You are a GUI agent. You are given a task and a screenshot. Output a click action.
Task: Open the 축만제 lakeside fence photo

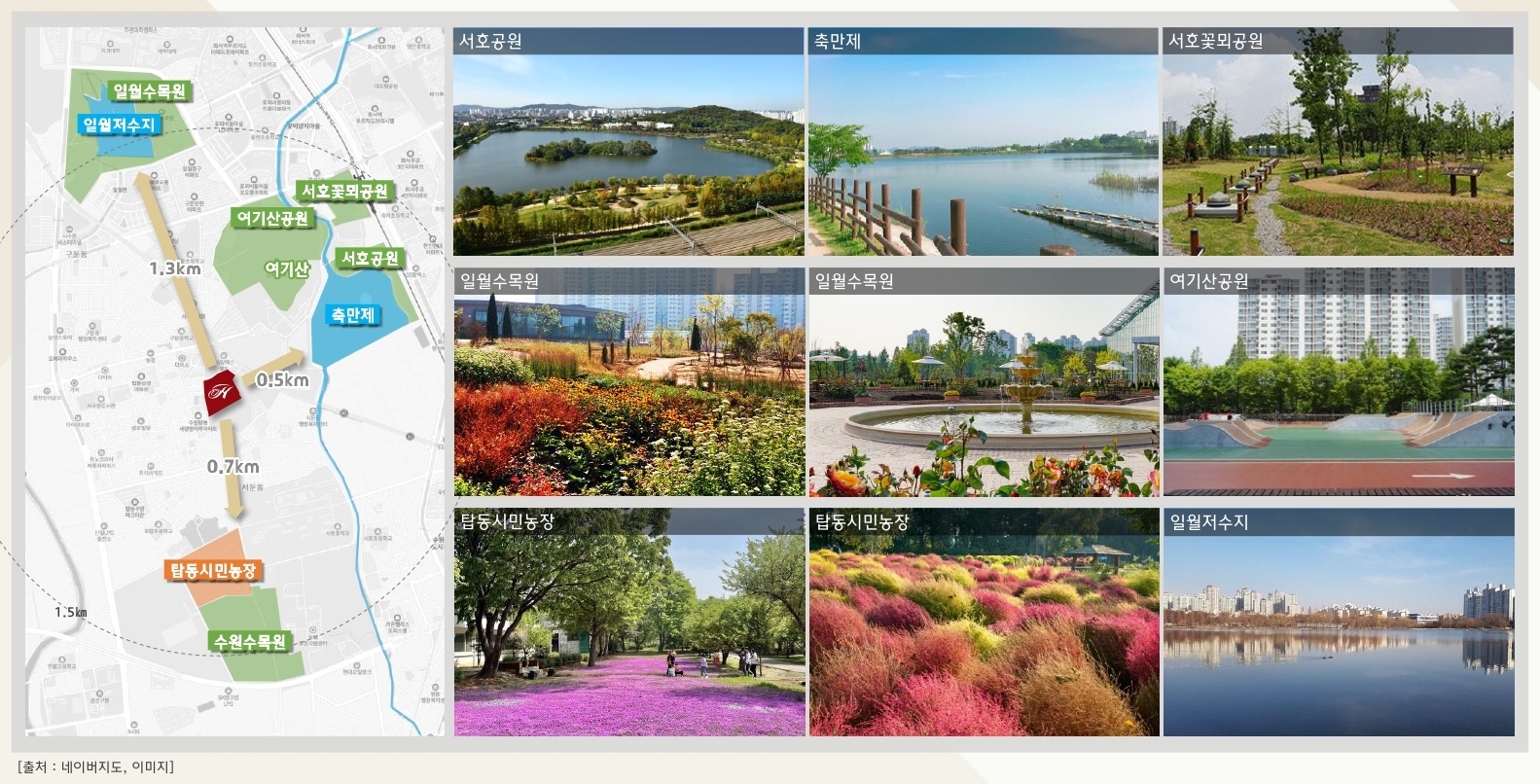984,142
